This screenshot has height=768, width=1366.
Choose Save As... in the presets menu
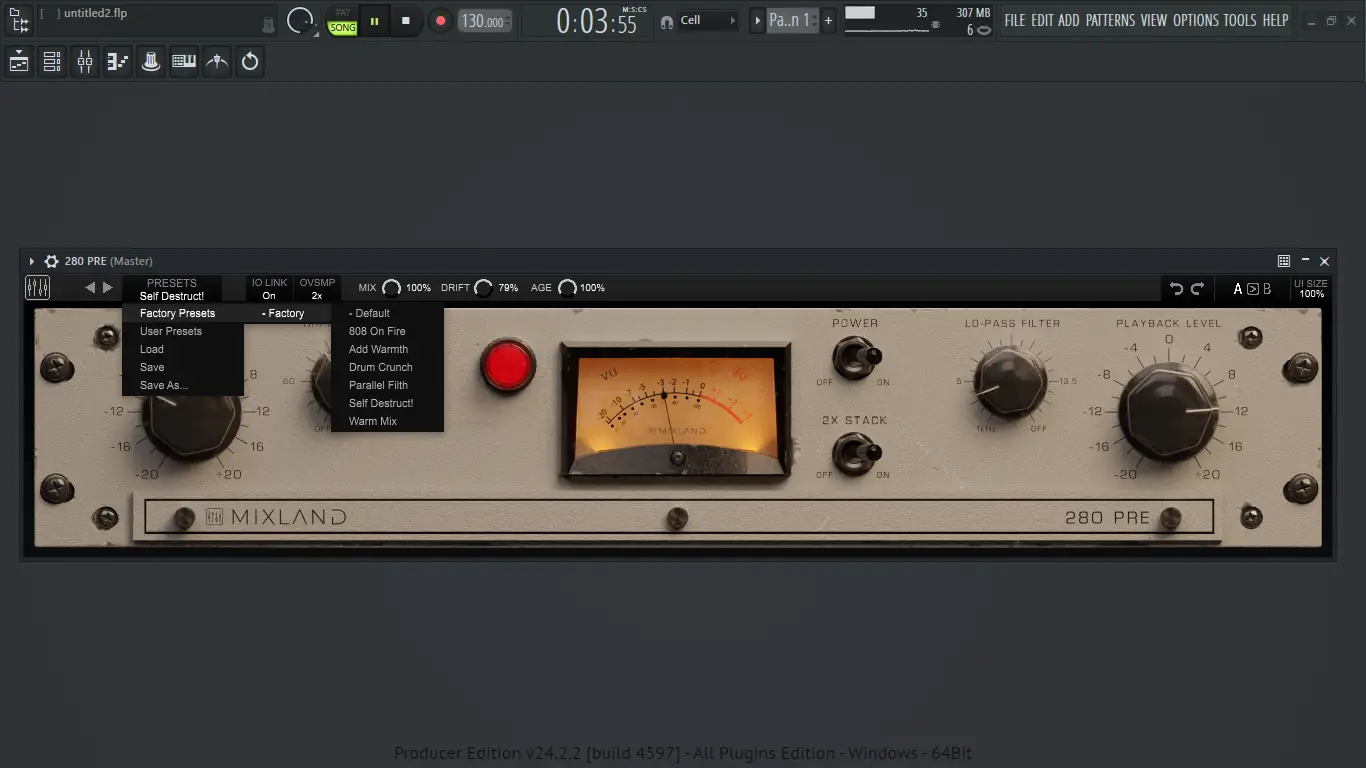coord(183,385)
